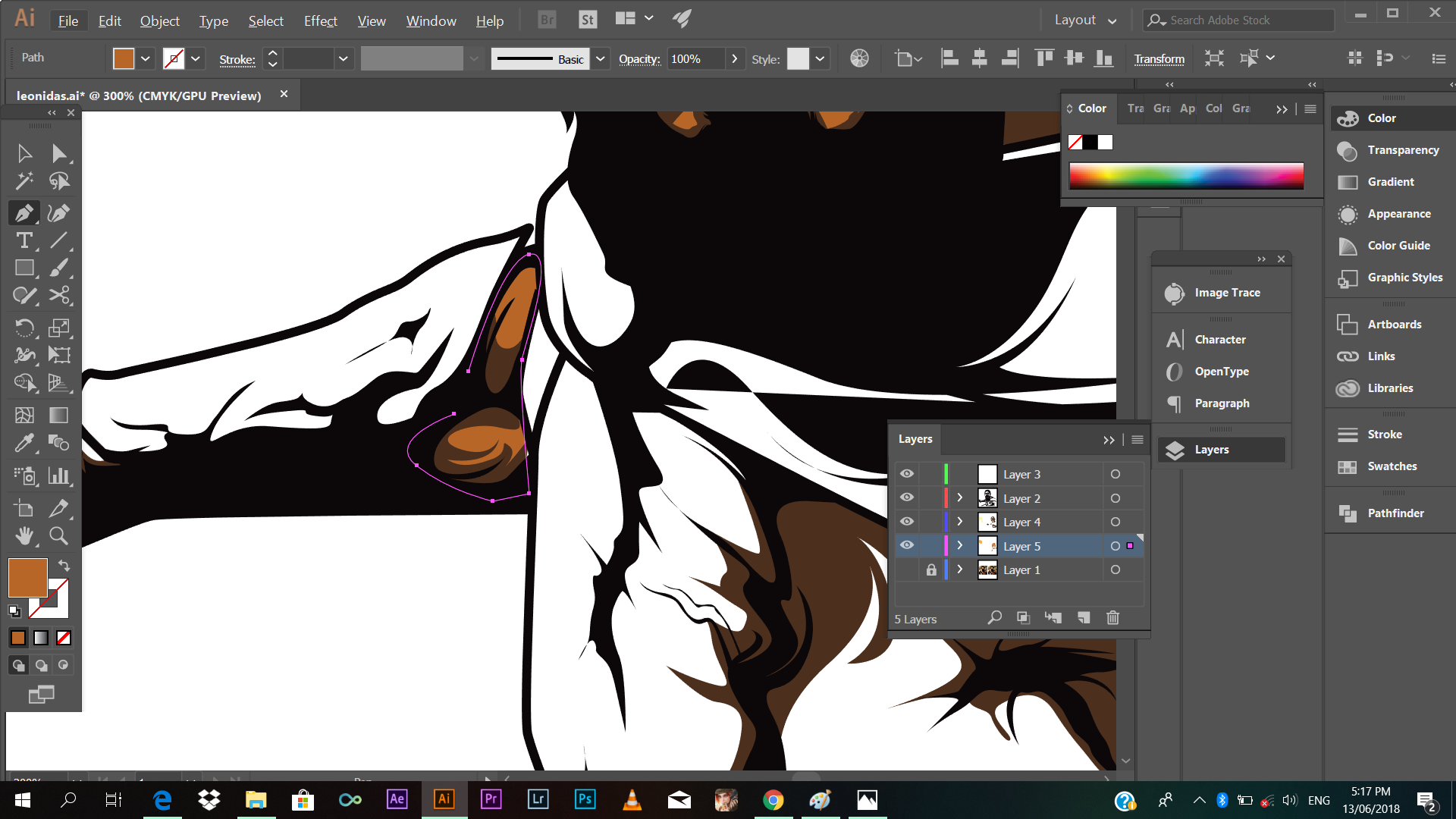The image size is (1456, 819).
Task: Open the Image Trace panel button
Action: coord(1226,293)
